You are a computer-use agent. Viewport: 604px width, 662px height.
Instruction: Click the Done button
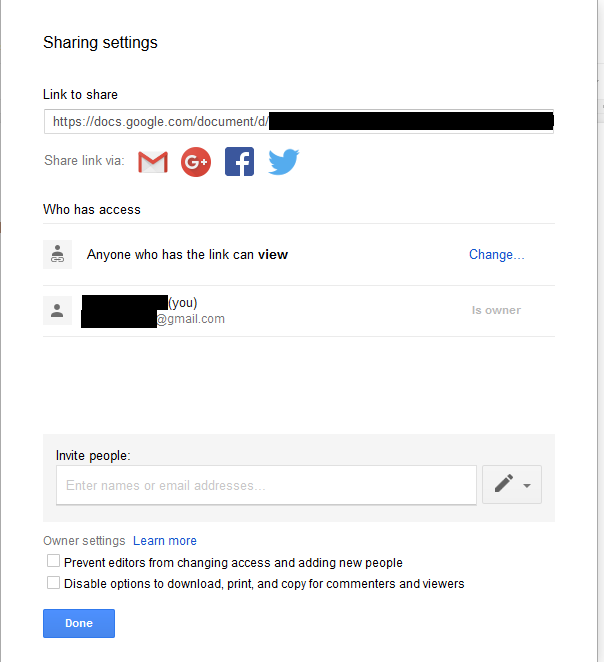tap(79, 623)
